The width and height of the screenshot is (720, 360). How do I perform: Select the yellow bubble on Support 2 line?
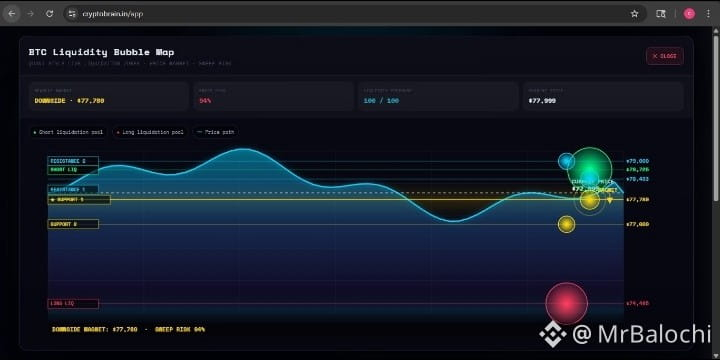click(x=567, y=224)
